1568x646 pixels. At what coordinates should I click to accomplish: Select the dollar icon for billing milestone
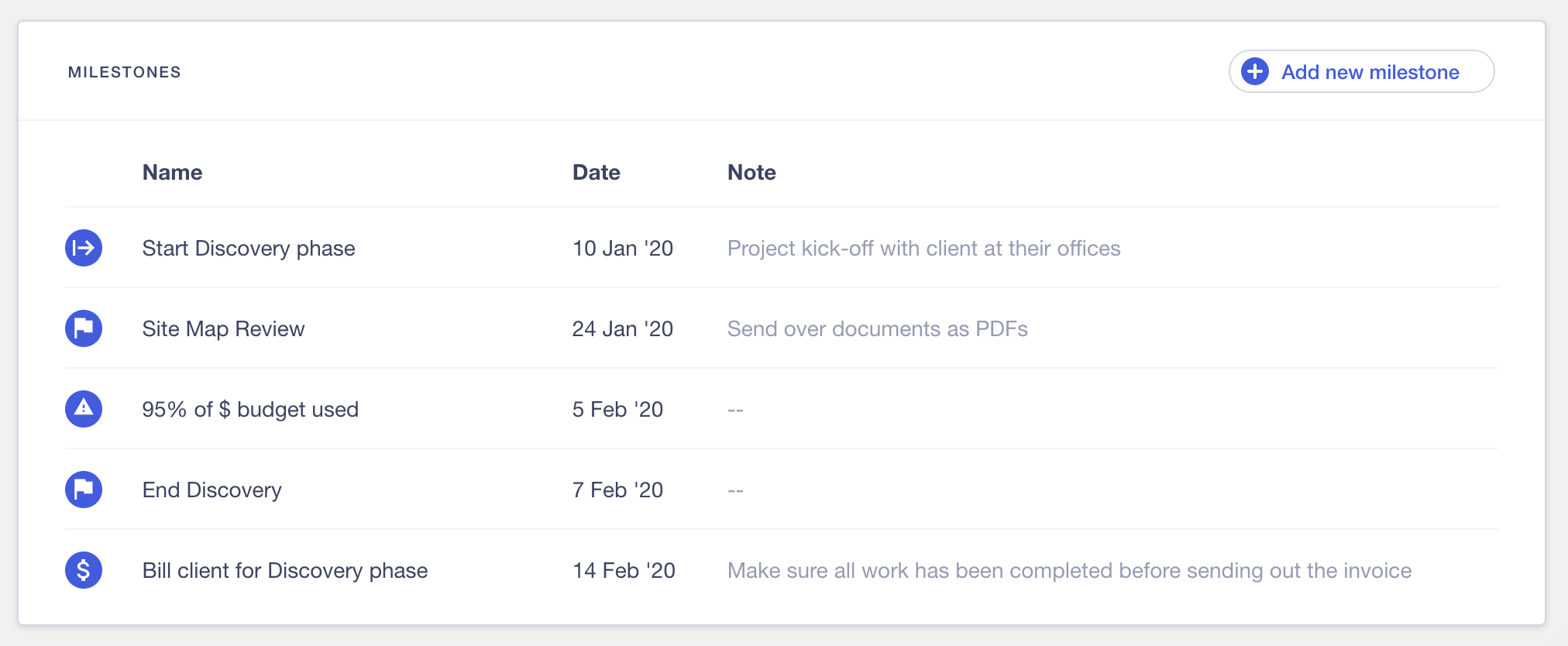tap(84, 570)
